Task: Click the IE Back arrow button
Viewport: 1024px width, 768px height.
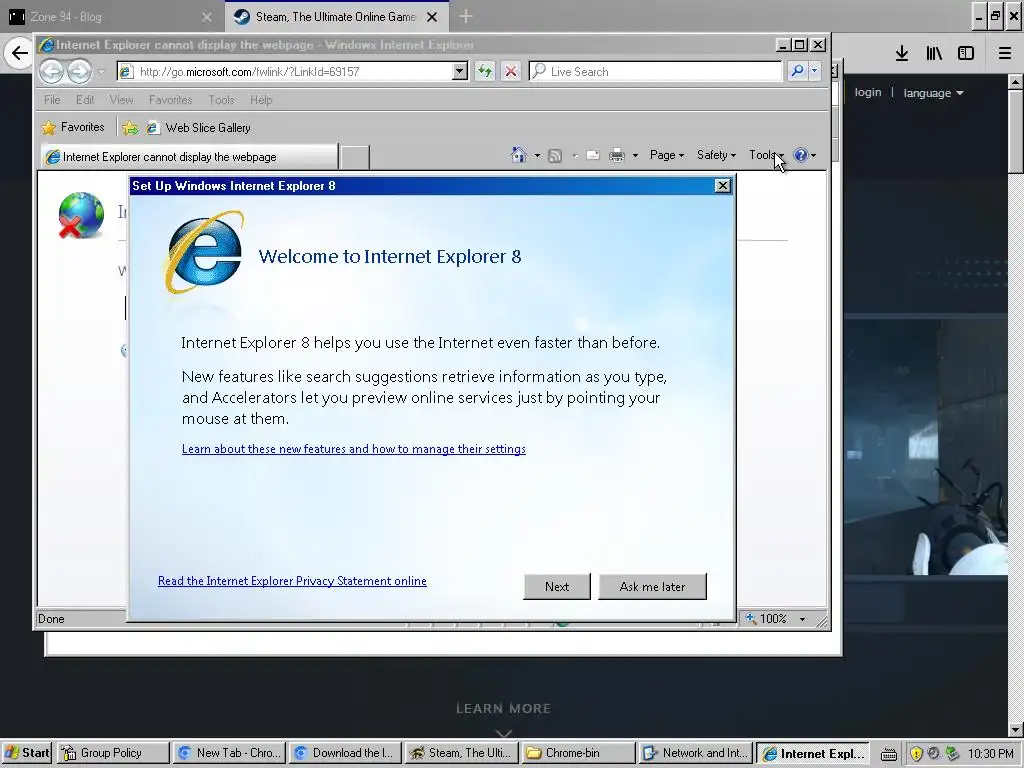Action: point(52,71)
